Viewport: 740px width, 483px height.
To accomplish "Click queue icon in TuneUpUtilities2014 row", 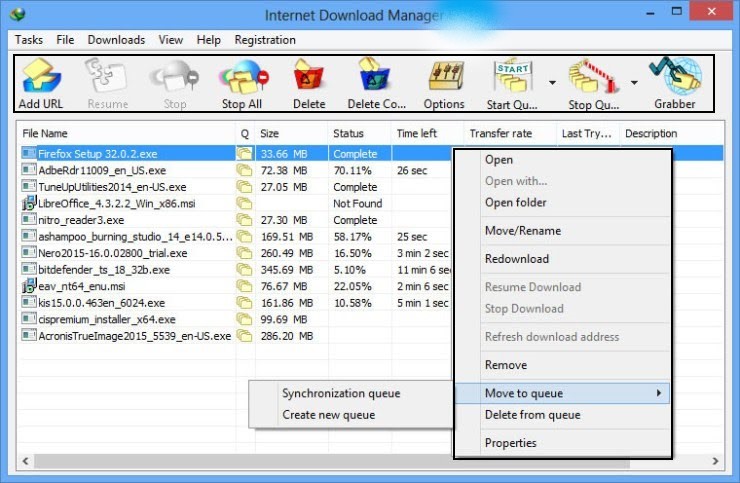I will pyautogui.click(x=244, y=186).
